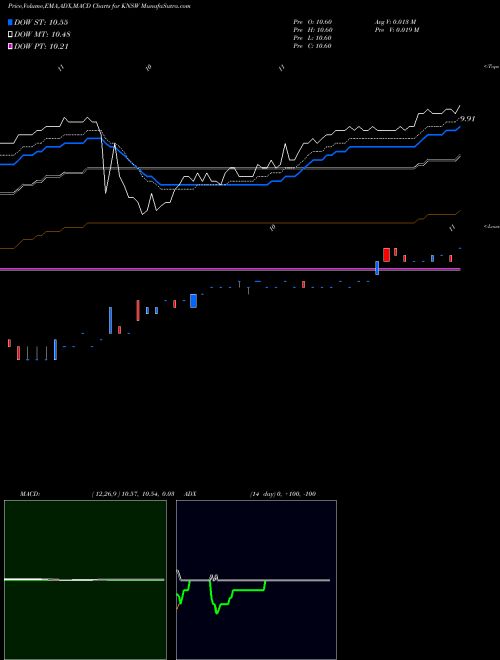This screenshot has height=660, width=500.
Task: Click the 'Pre C: 10.60' value
Action: [x=313, y=46]
